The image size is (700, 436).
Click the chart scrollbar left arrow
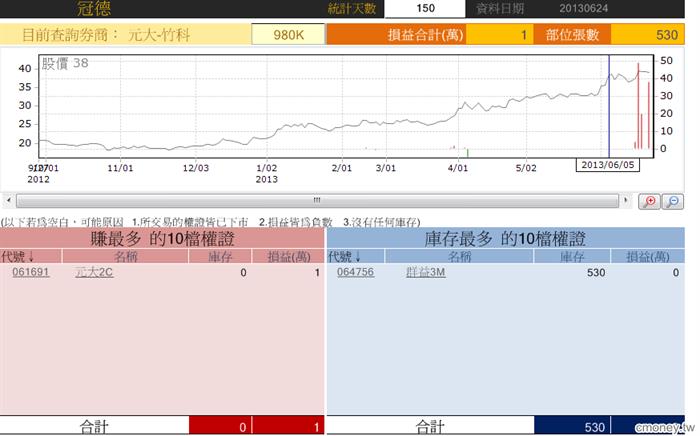pyautogui.click(x=9, y=200)
